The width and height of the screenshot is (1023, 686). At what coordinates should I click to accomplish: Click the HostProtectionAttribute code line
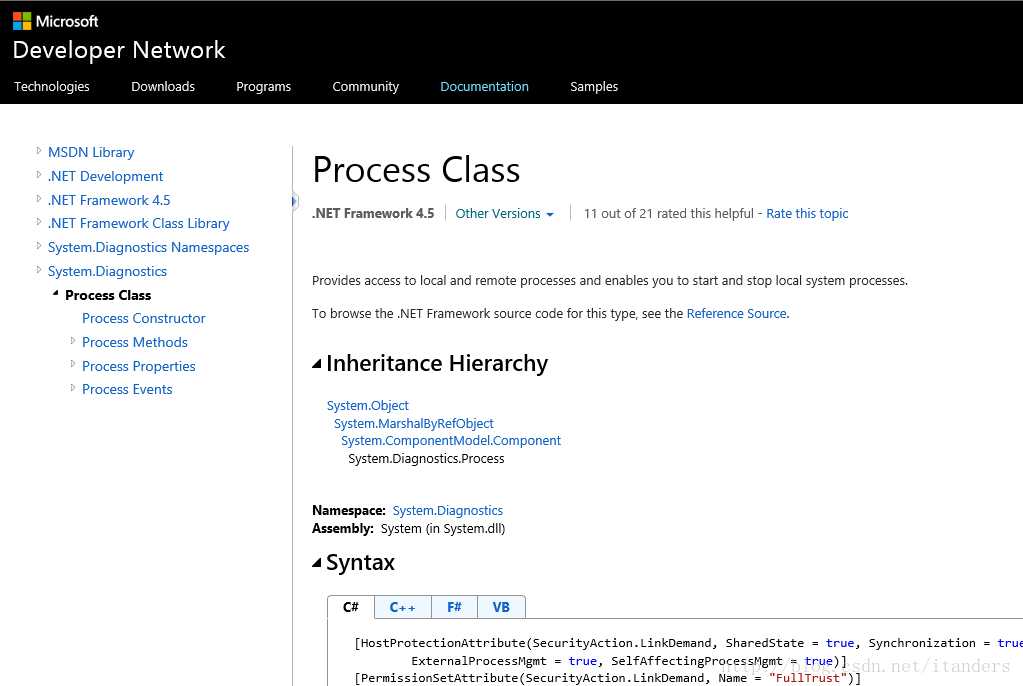[688, 643]
